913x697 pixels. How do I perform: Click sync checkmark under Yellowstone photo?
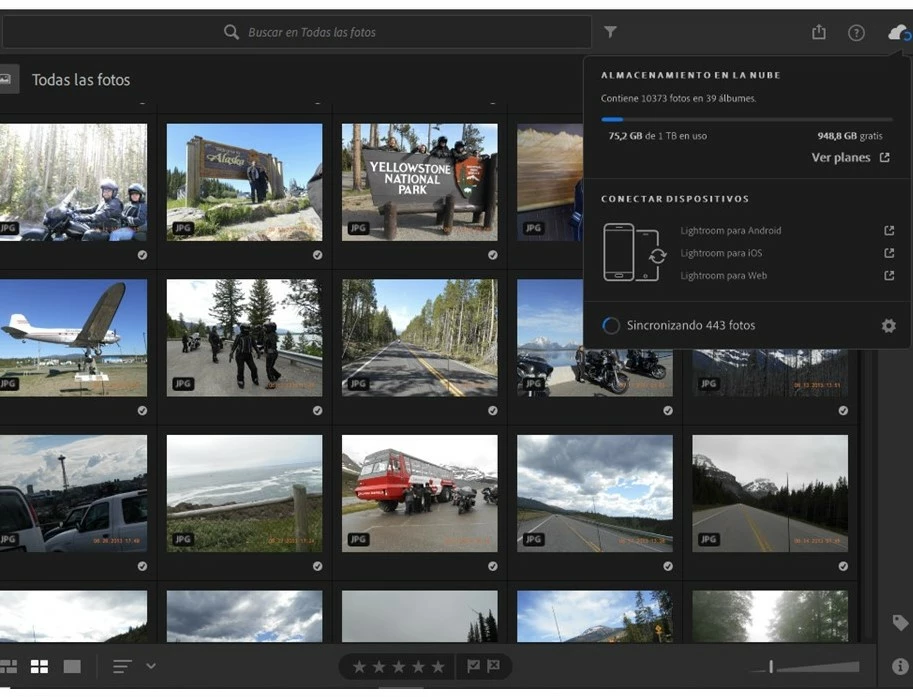click(x=493, y=255)
